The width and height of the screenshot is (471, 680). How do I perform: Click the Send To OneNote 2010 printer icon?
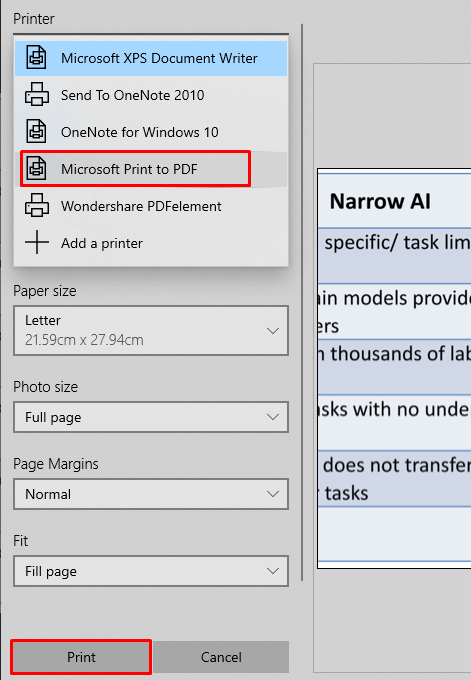click(x=36, y=95)
